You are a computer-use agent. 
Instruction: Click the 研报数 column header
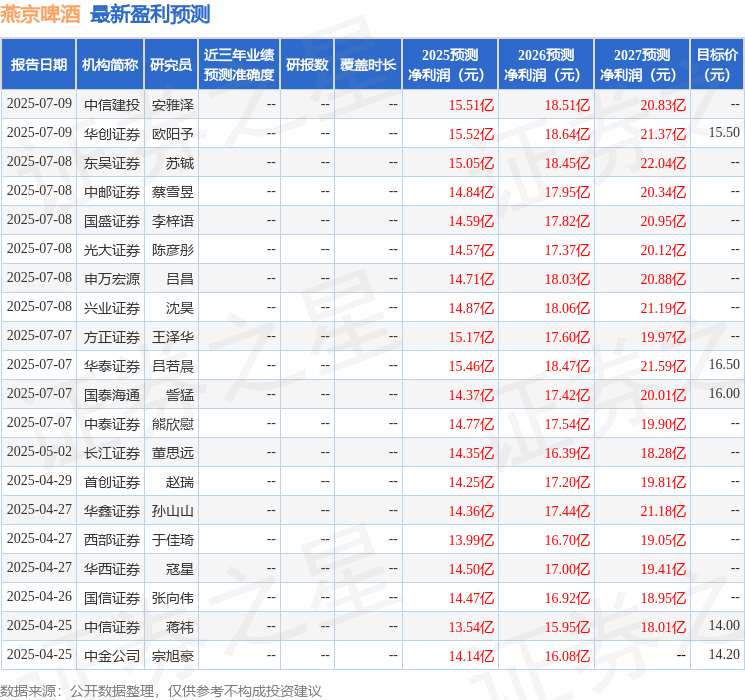[x=307, y=64]
